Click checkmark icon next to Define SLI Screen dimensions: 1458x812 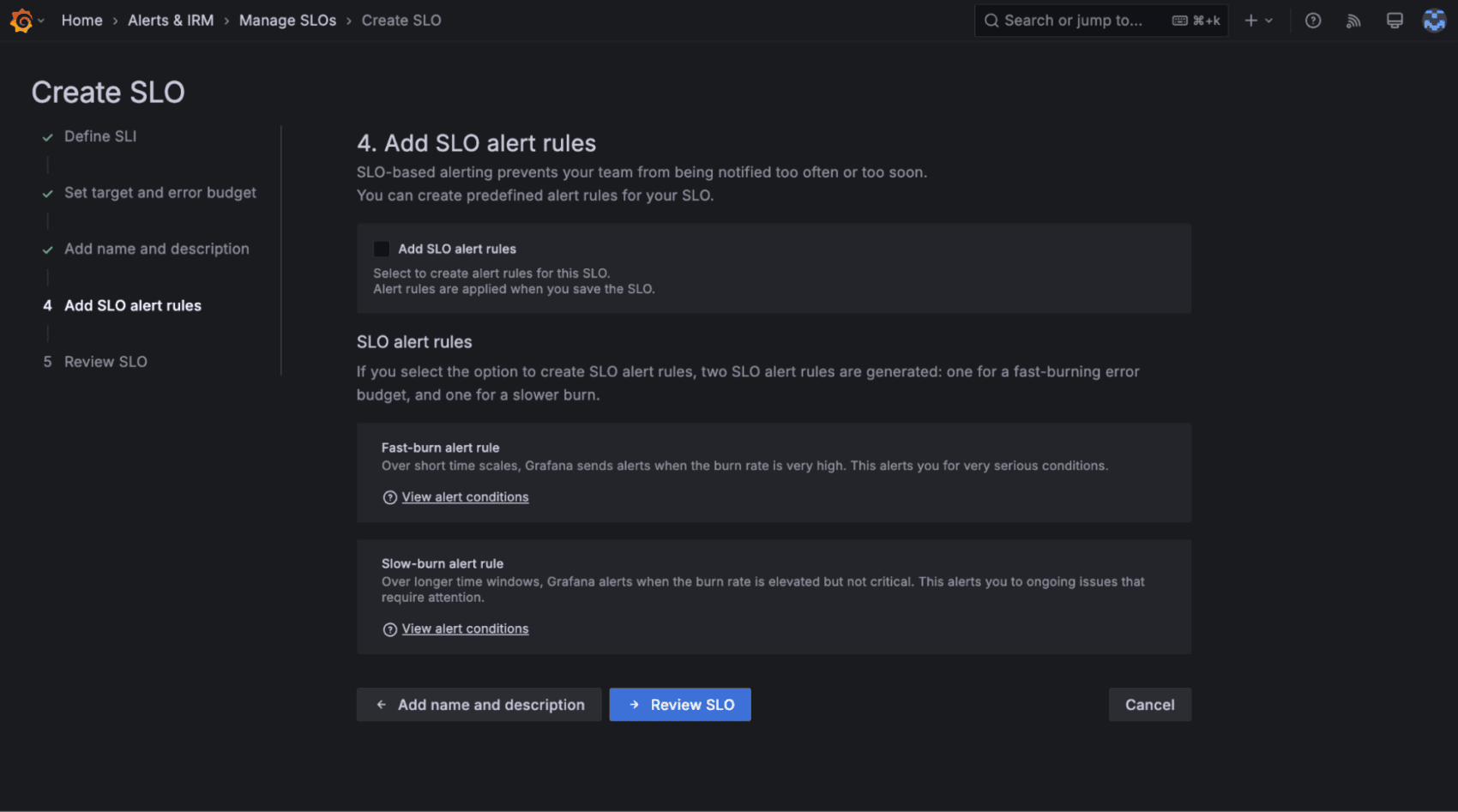click(x=48, y=137)
